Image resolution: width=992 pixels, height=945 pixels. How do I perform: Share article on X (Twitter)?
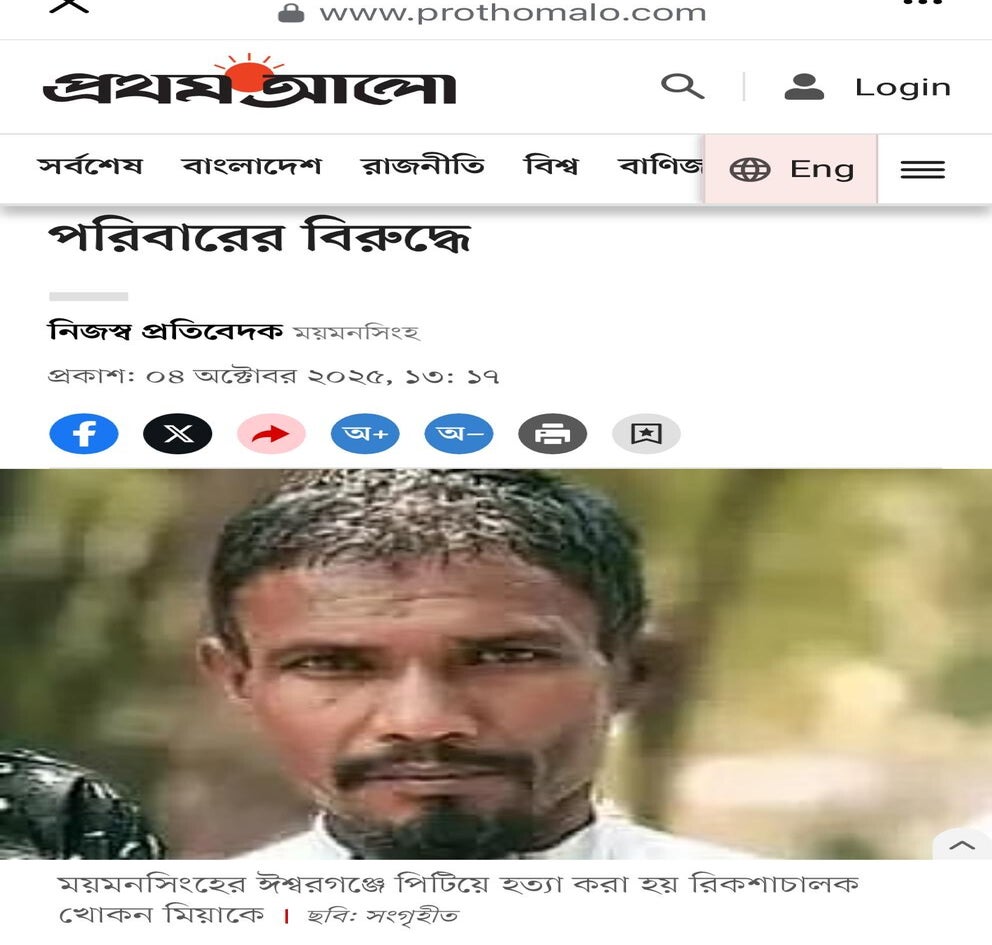pos(178,434)
